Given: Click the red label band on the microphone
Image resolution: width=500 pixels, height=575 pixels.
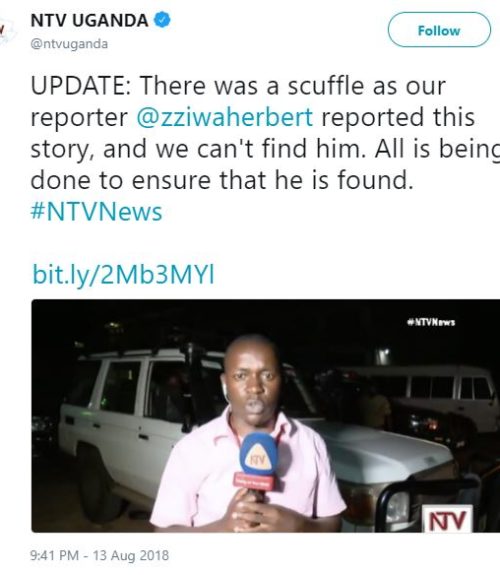Looking at the screenshot, I should tap(254, 481).
